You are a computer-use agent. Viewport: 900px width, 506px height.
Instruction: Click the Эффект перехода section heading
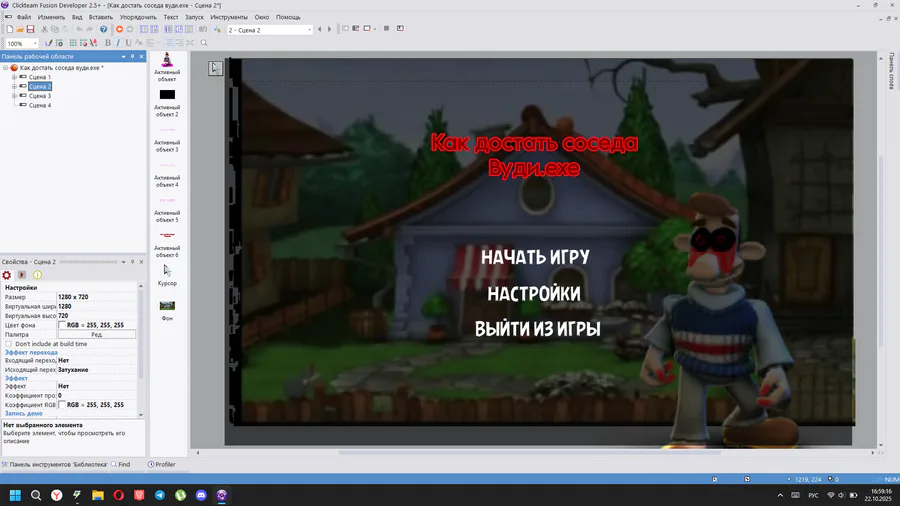pos(31,352)
